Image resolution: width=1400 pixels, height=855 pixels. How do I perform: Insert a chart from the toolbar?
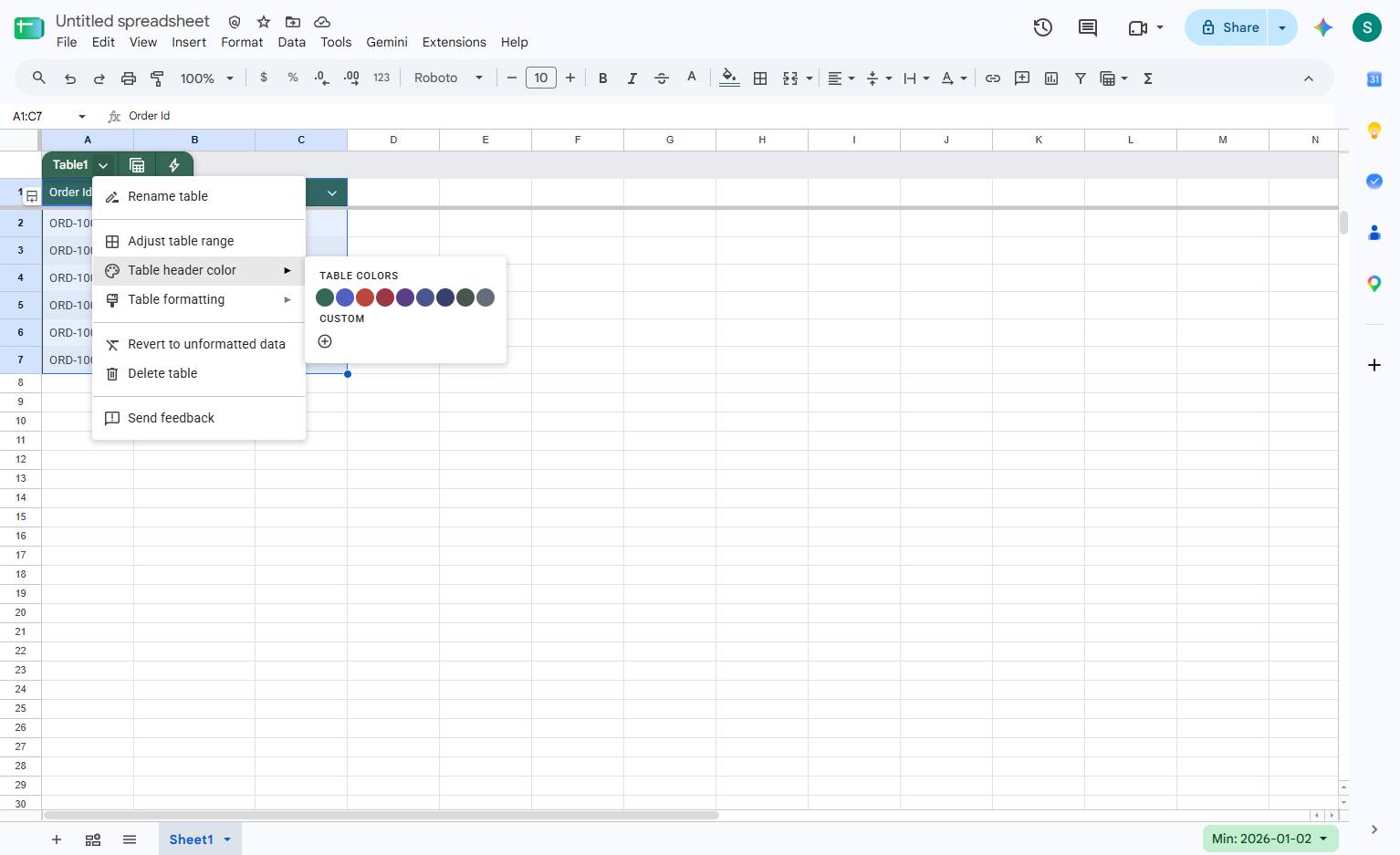coord(1051,78)
